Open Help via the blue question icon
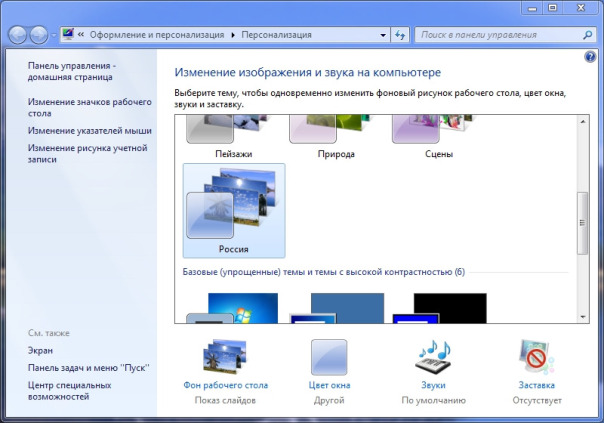The image size is (604, 423). [590, 57]
